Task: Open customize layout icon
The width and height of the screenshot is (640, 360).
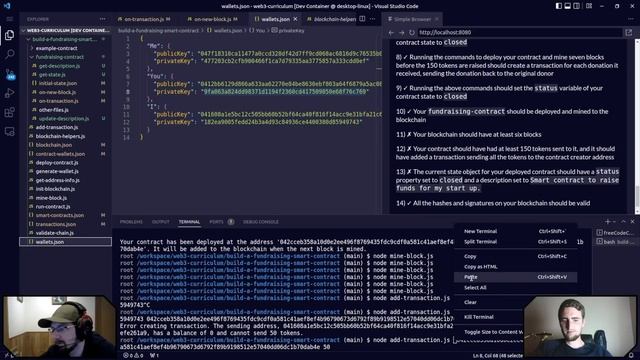Action: click(x=589, y=6)
